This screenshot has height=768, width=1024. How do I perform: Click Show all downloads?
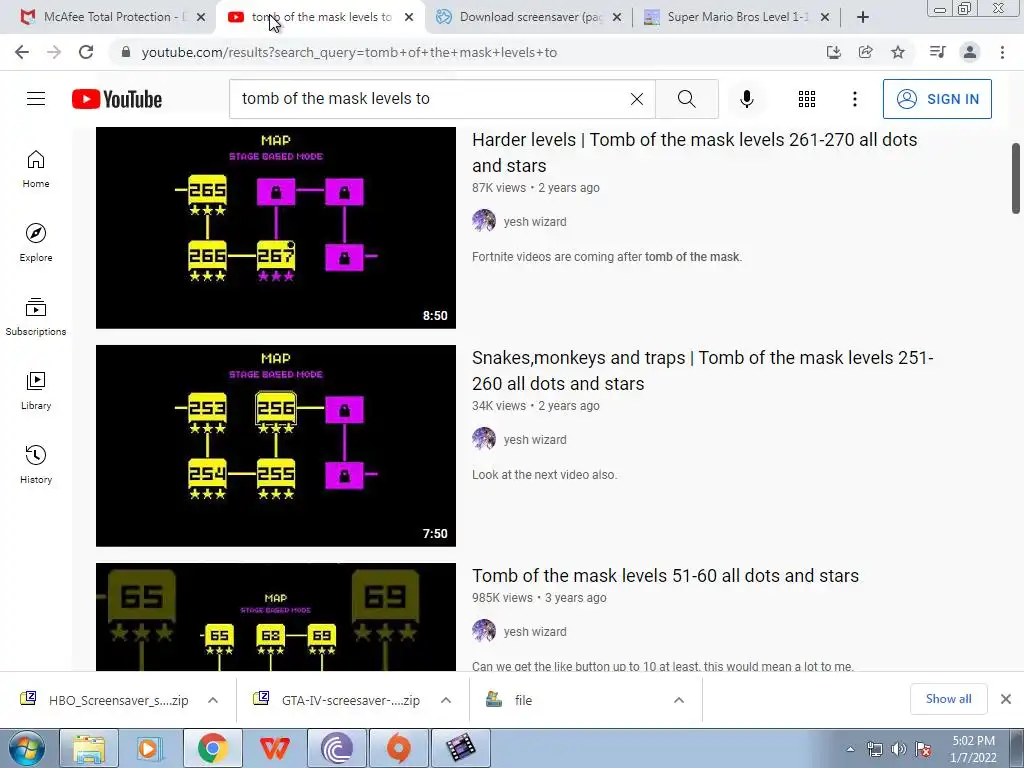pos(948,699)
